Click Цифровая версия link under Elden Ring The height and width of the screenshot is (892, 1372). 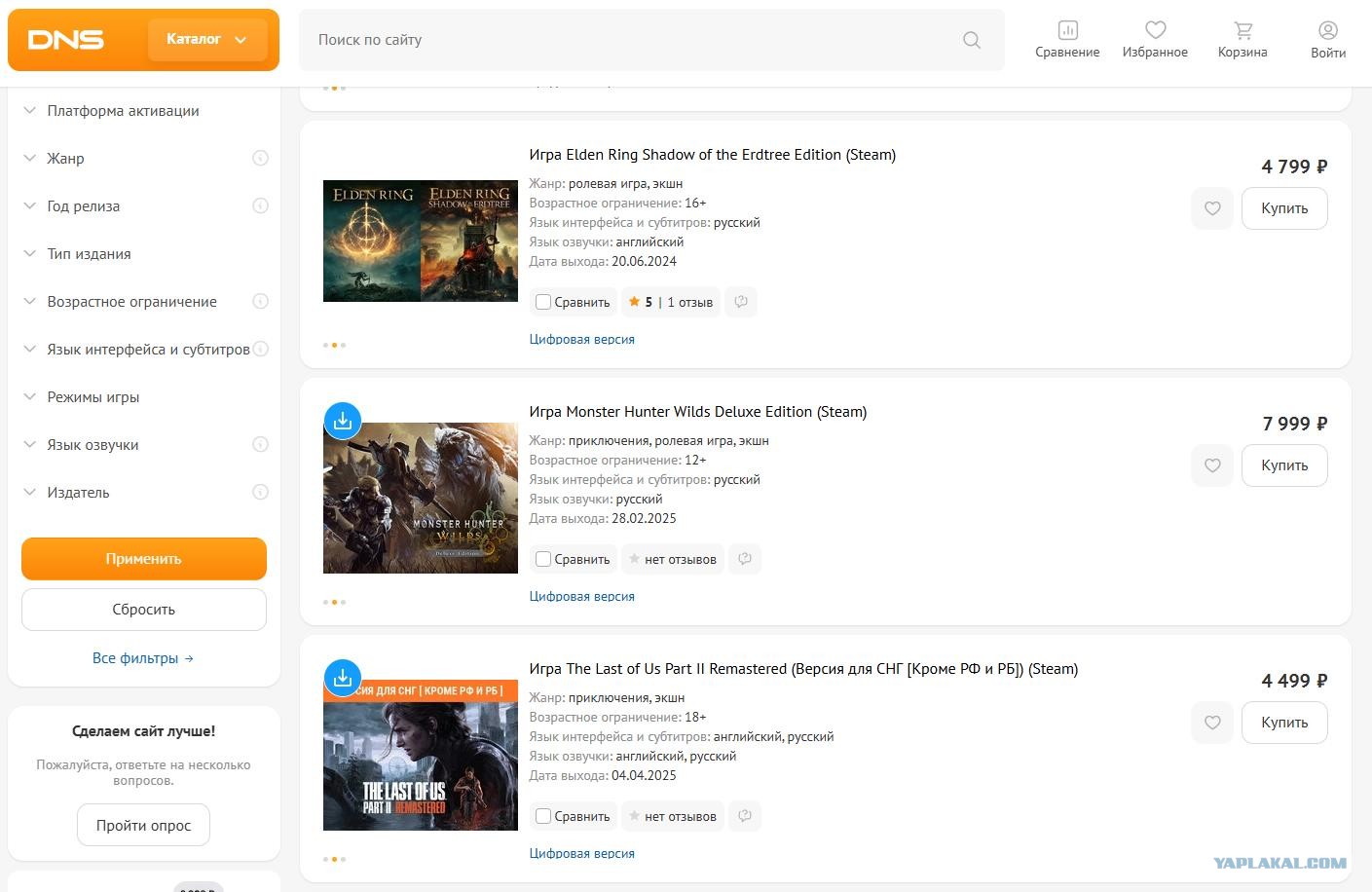tap(582, 339)
